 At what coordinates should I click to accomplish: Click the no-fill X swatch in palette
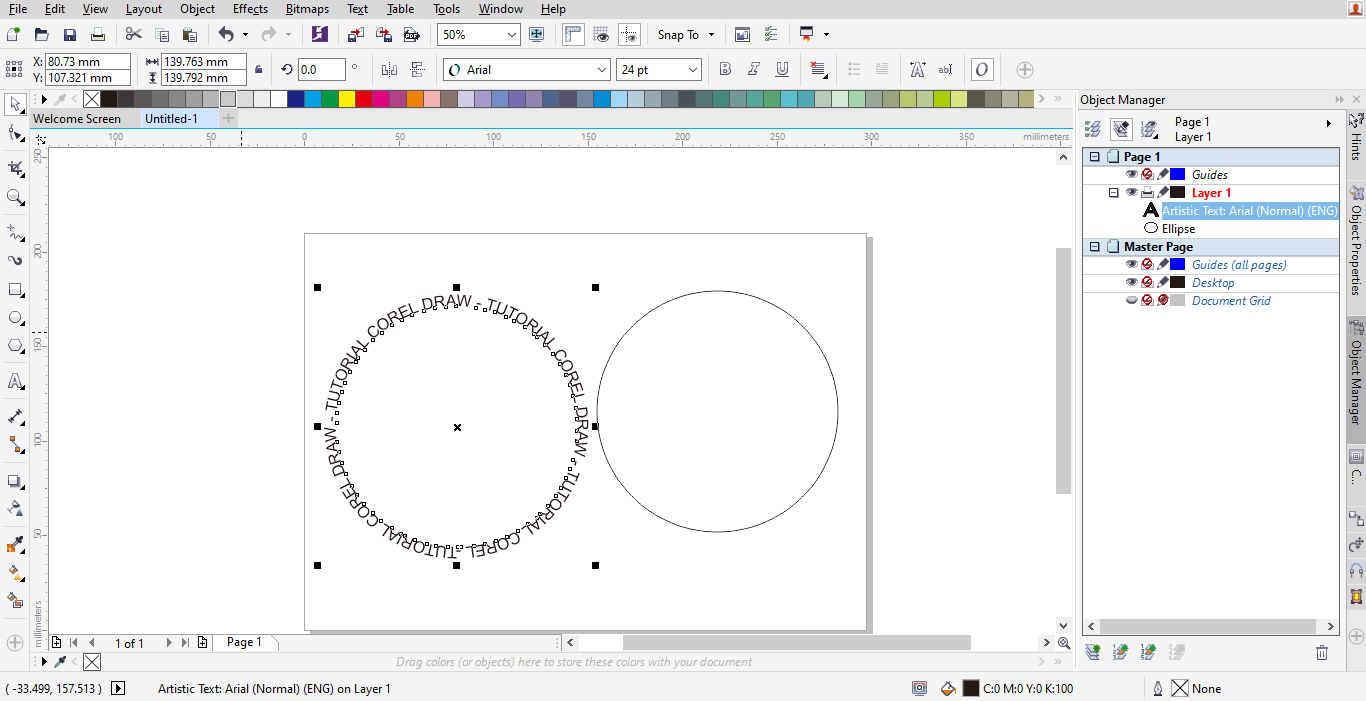coord(91,99)
